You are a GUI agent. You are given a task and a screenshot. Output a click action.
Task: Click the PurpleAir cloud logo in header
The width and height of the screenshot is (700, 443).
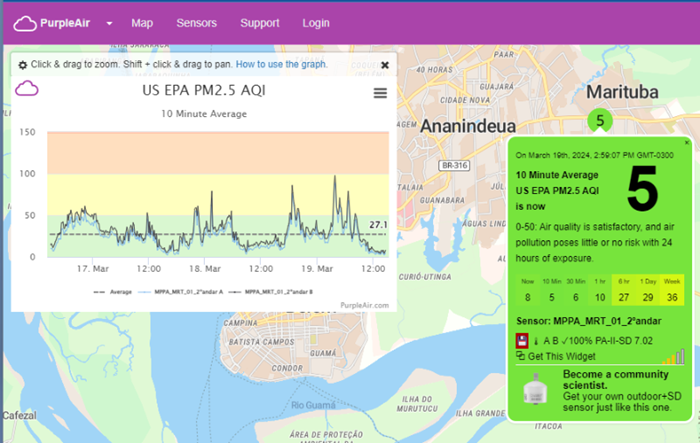click(25, 24)
